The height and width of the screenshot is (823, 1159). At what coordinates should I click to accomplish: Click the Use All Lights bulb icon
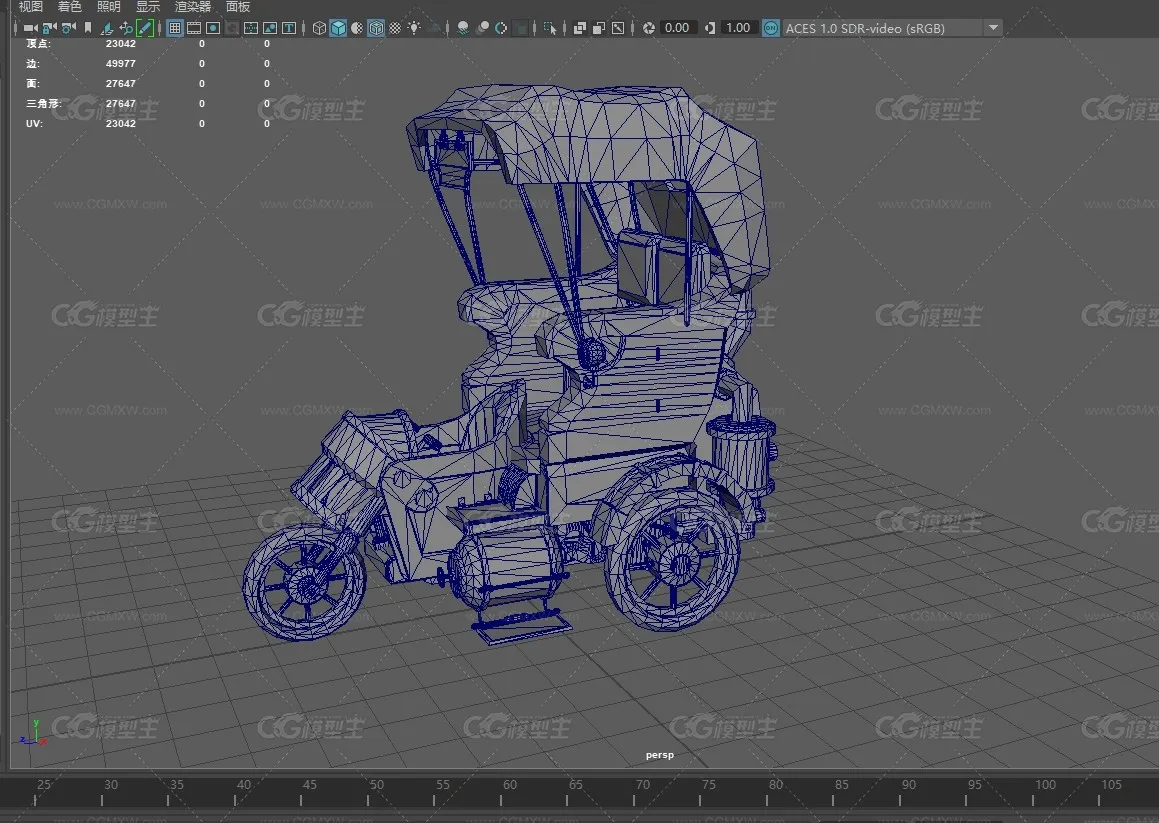pyautogui.click(x=415, y=28)
